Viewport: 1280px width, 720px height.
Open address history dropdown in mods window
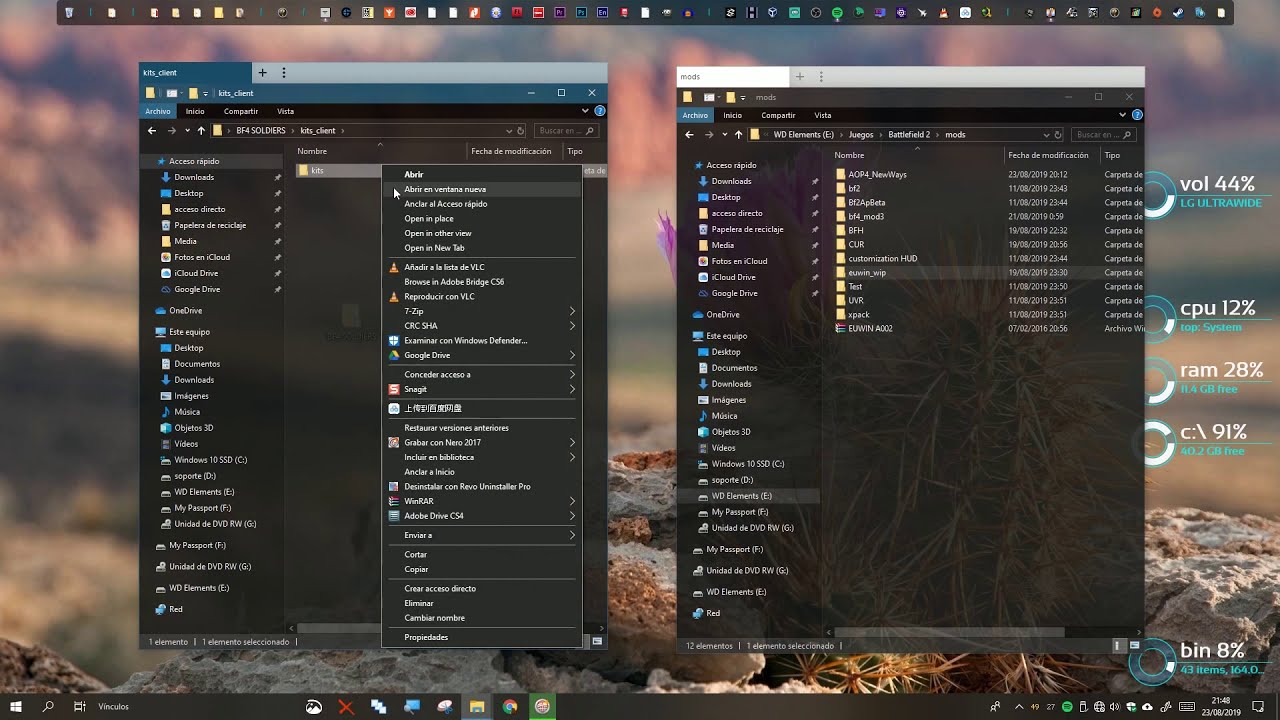(x=1047, y=134)
